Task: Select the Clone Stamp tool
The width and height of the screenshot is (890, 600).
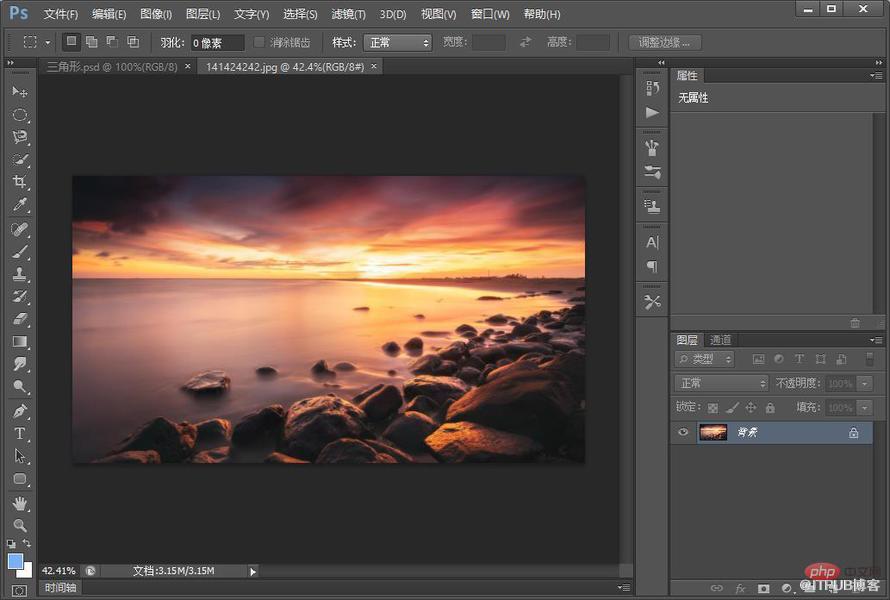Action: [20, 274]
